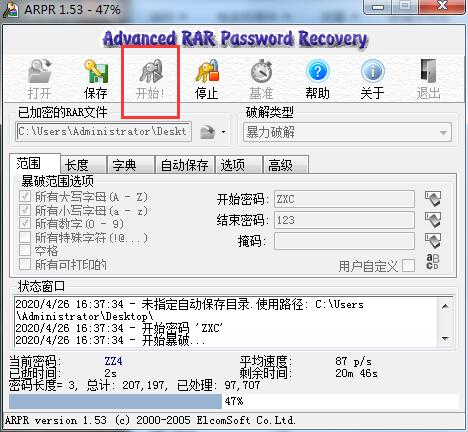Viewport: 468px width, 432px height.
Task: Switch to the 字典 tab
Action: (x=131, y=165)
